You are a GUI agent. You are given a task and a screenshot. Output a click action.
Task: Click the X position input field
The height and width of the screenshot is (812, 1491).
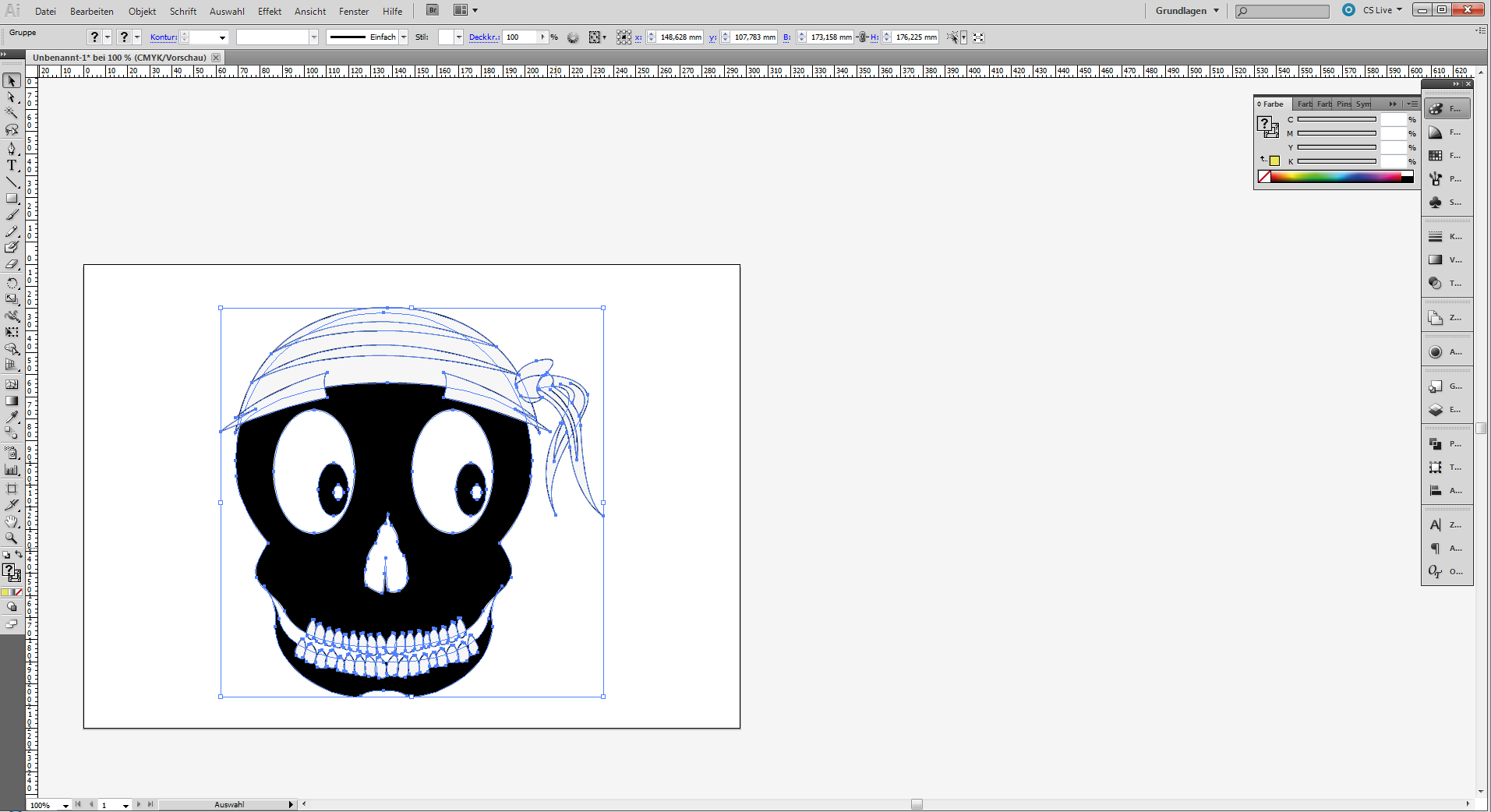pos(680,37)
